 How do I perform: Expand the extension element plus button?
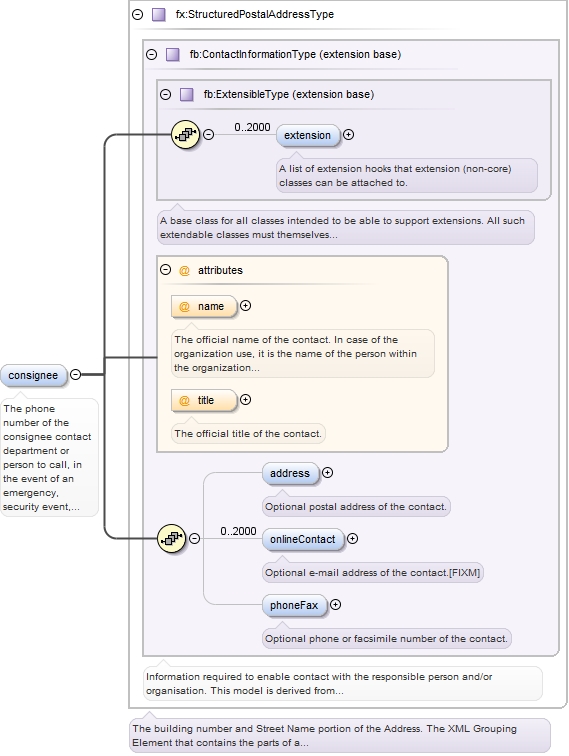348,135
